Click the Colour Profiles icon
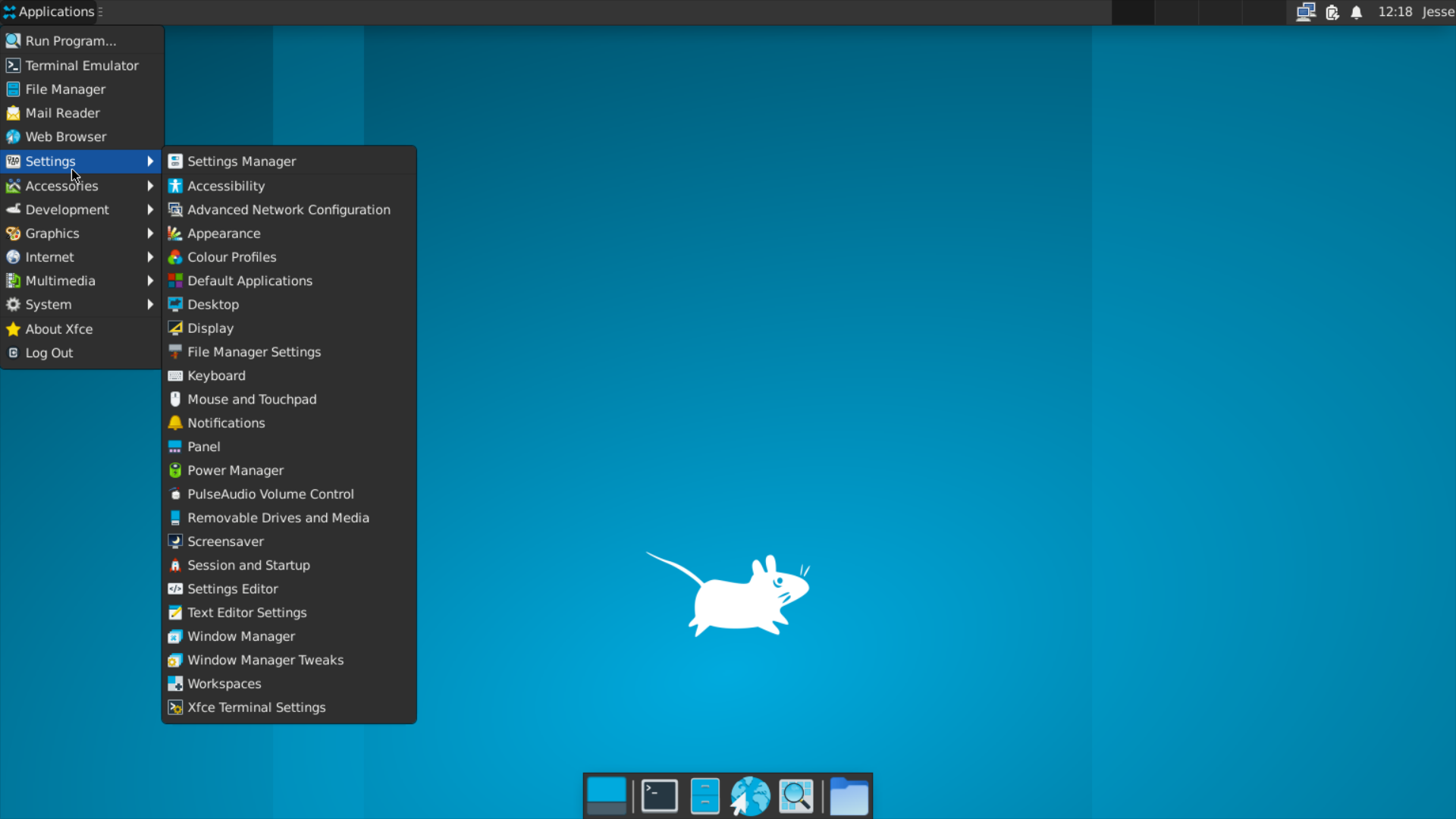 click(175, 257)
